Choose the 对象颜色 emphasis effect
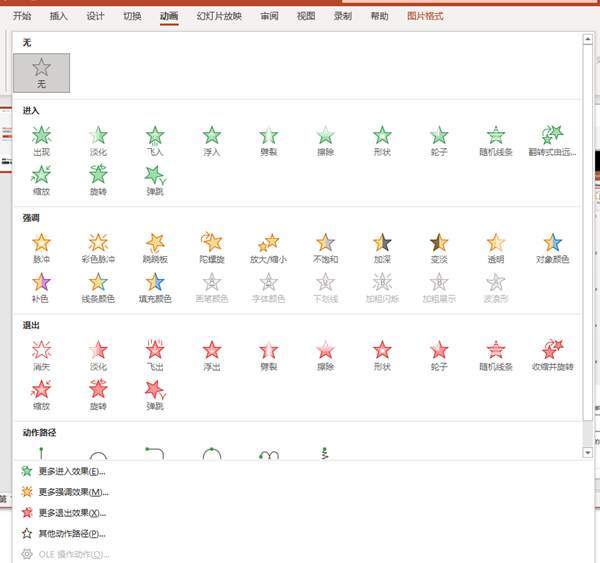 click(553, 248)
